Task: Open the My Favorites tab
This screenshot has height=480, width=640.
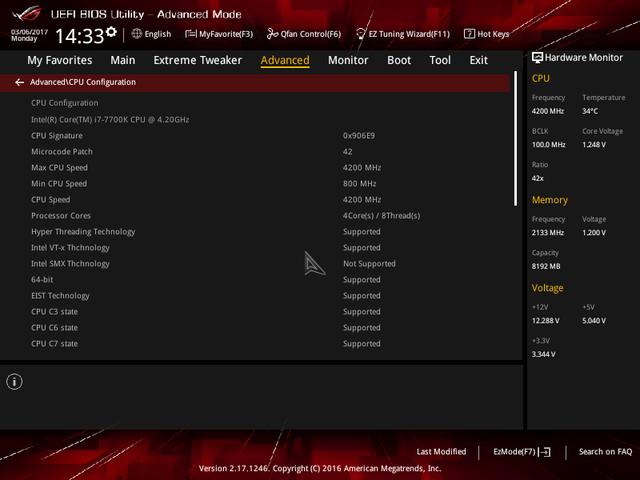Action: (60, 60)
